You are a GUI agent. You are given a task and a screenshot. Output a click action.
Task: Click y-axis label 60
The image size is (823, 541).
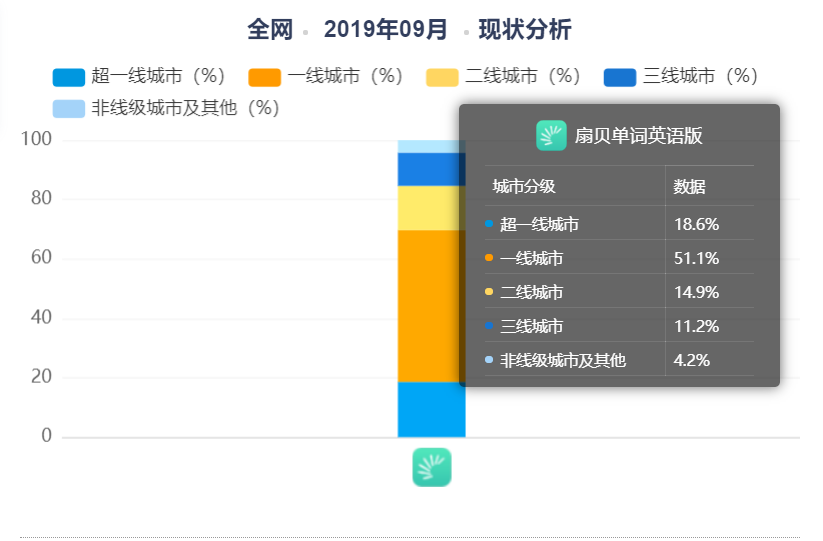(x=41, y=258)
